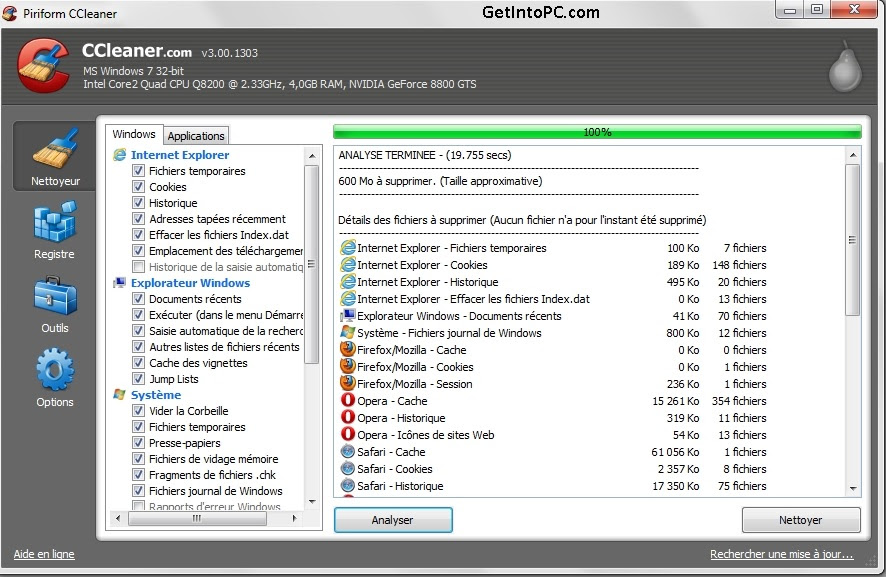Screen dimensions: 886x577
Task: Switch to the Applications tab
Action: click(196, 136)
